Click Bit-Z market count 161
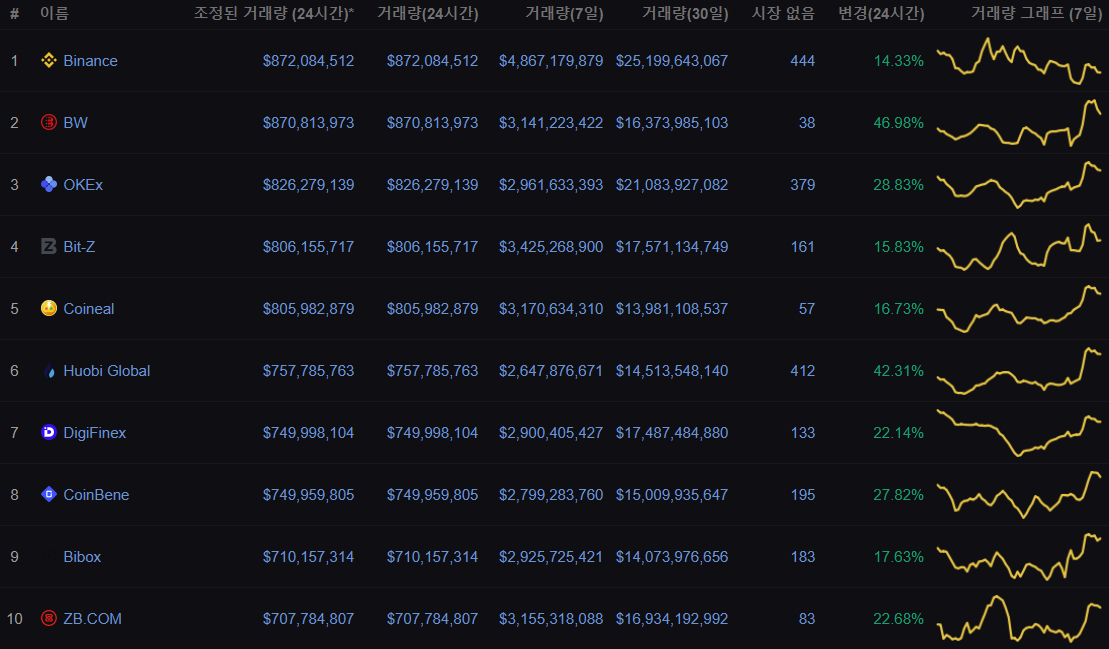Screen dimensions: 1109x649 803,247
